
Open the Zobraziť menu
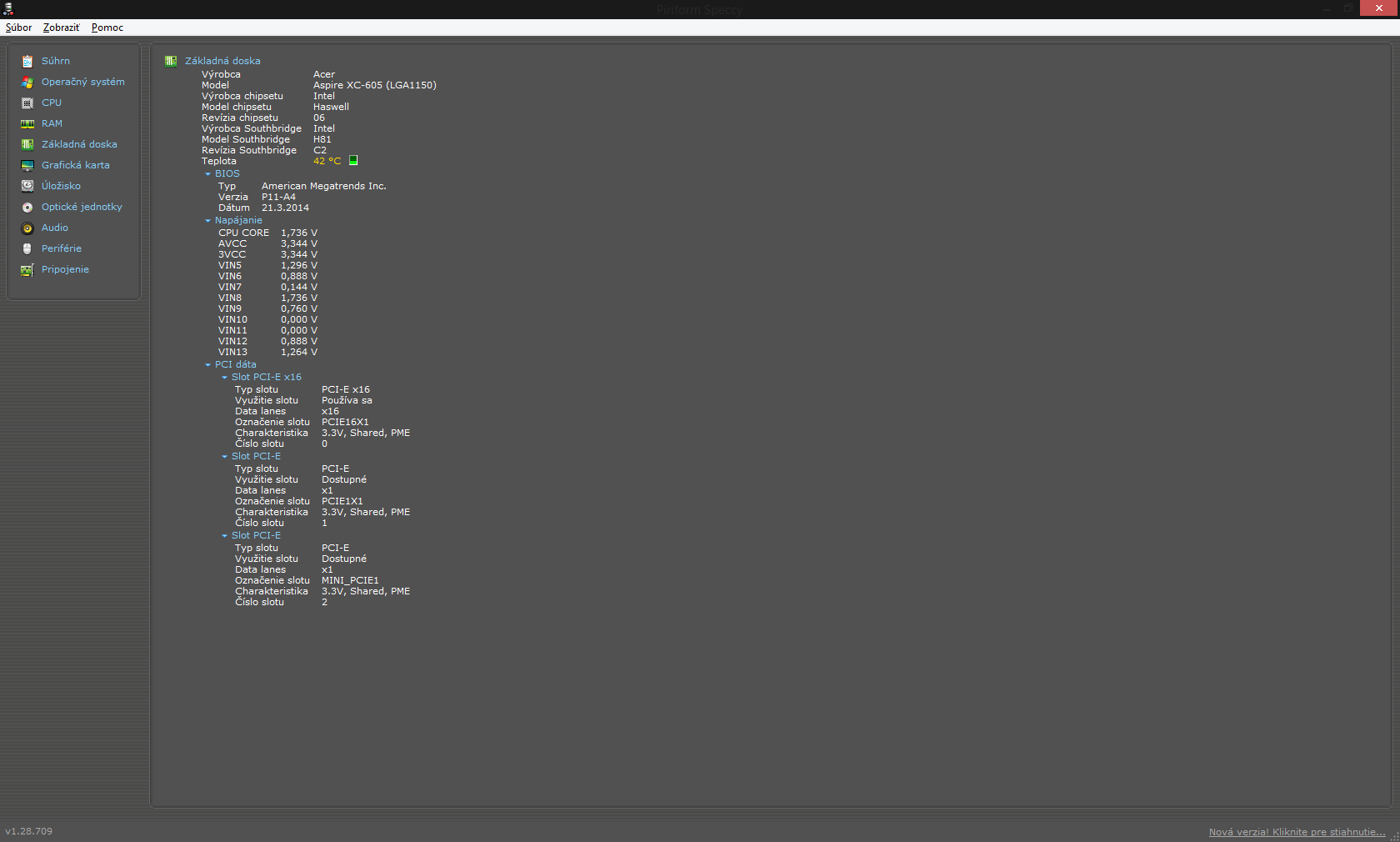[61, 28]
